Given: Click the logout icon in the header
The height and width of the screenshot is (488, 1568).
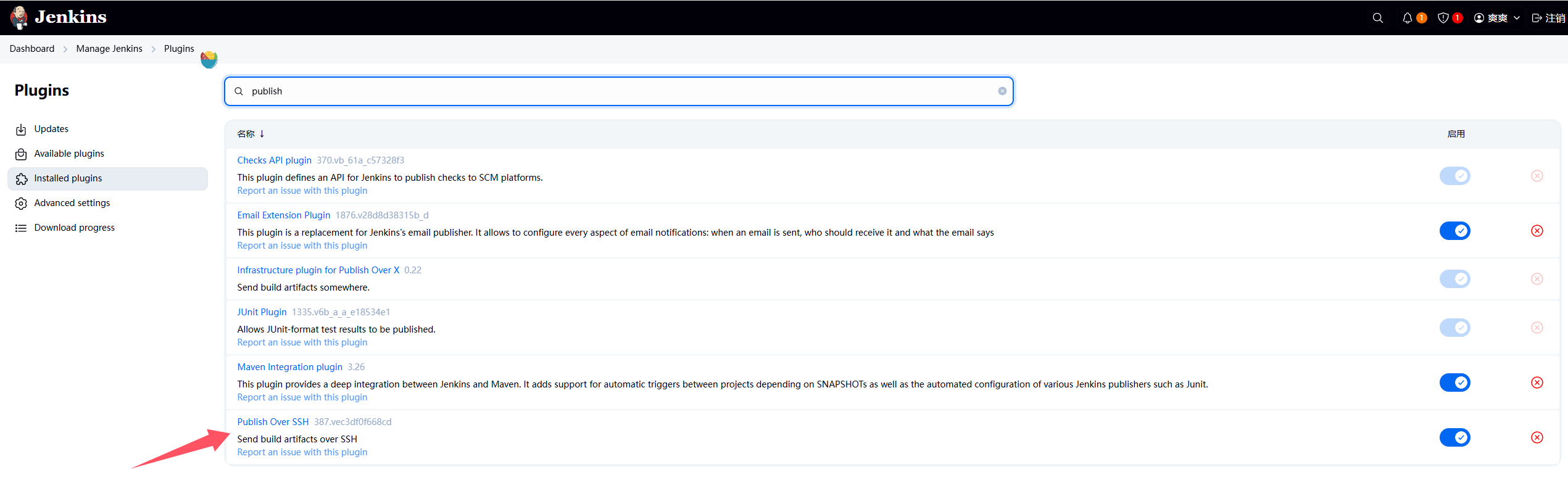Looking at the screenshot, I should click(x=1537, y=18).
